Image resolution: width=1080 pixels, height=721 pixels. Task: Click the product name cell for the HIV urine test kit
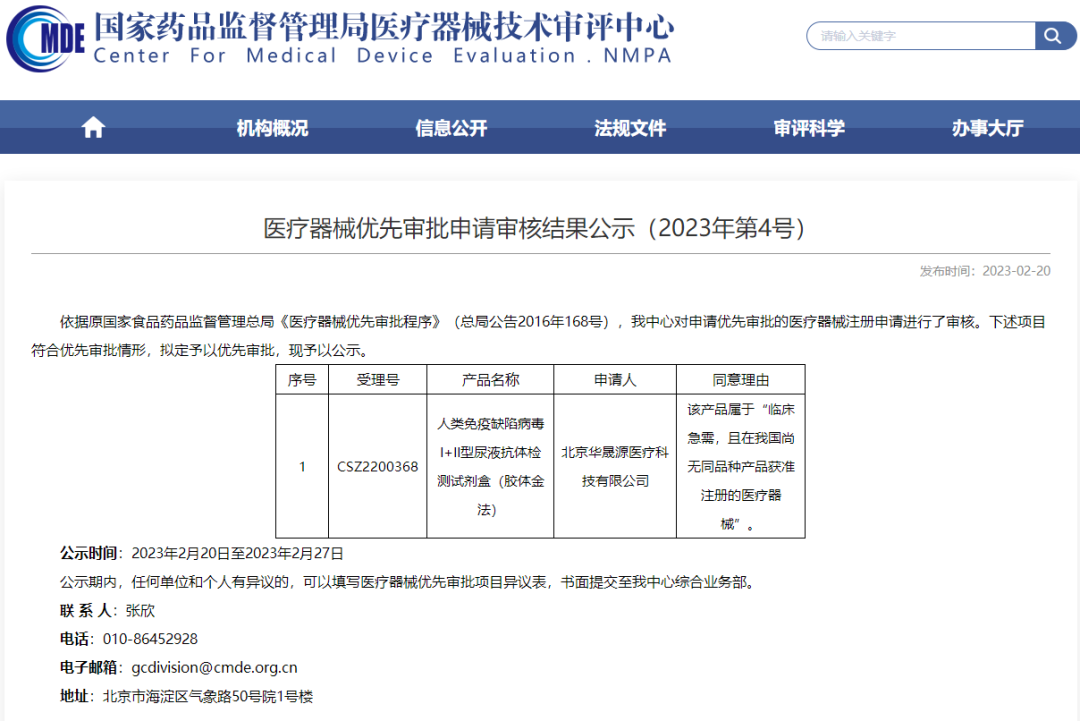tap(490, 466)
